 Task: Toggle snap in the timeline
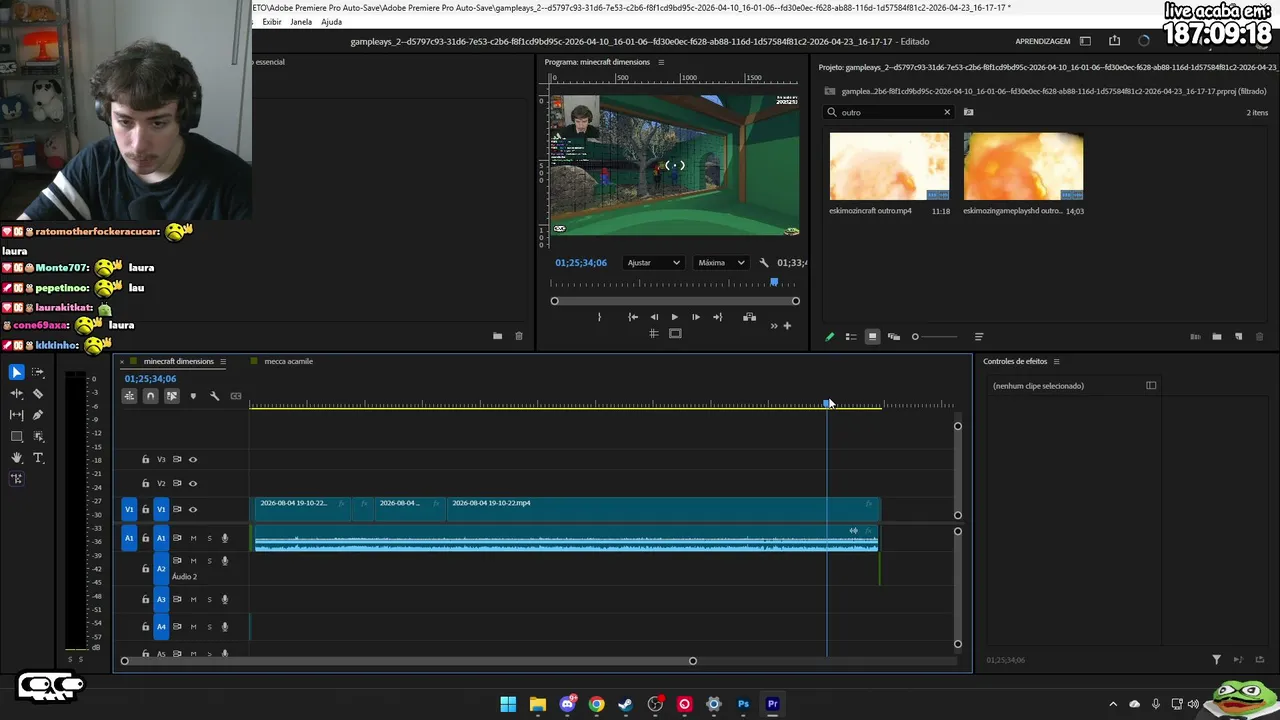pos(150,396)
